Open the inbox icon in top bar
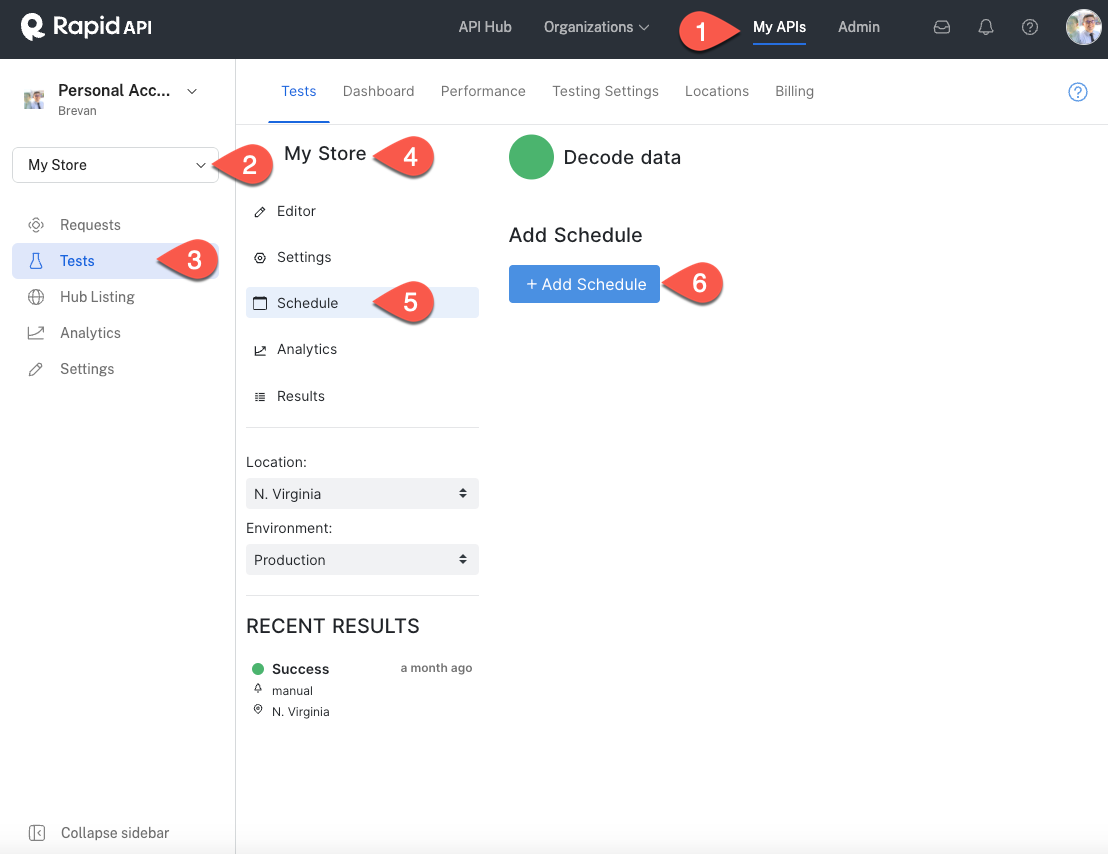1108x854 pixels. [941, 27]
